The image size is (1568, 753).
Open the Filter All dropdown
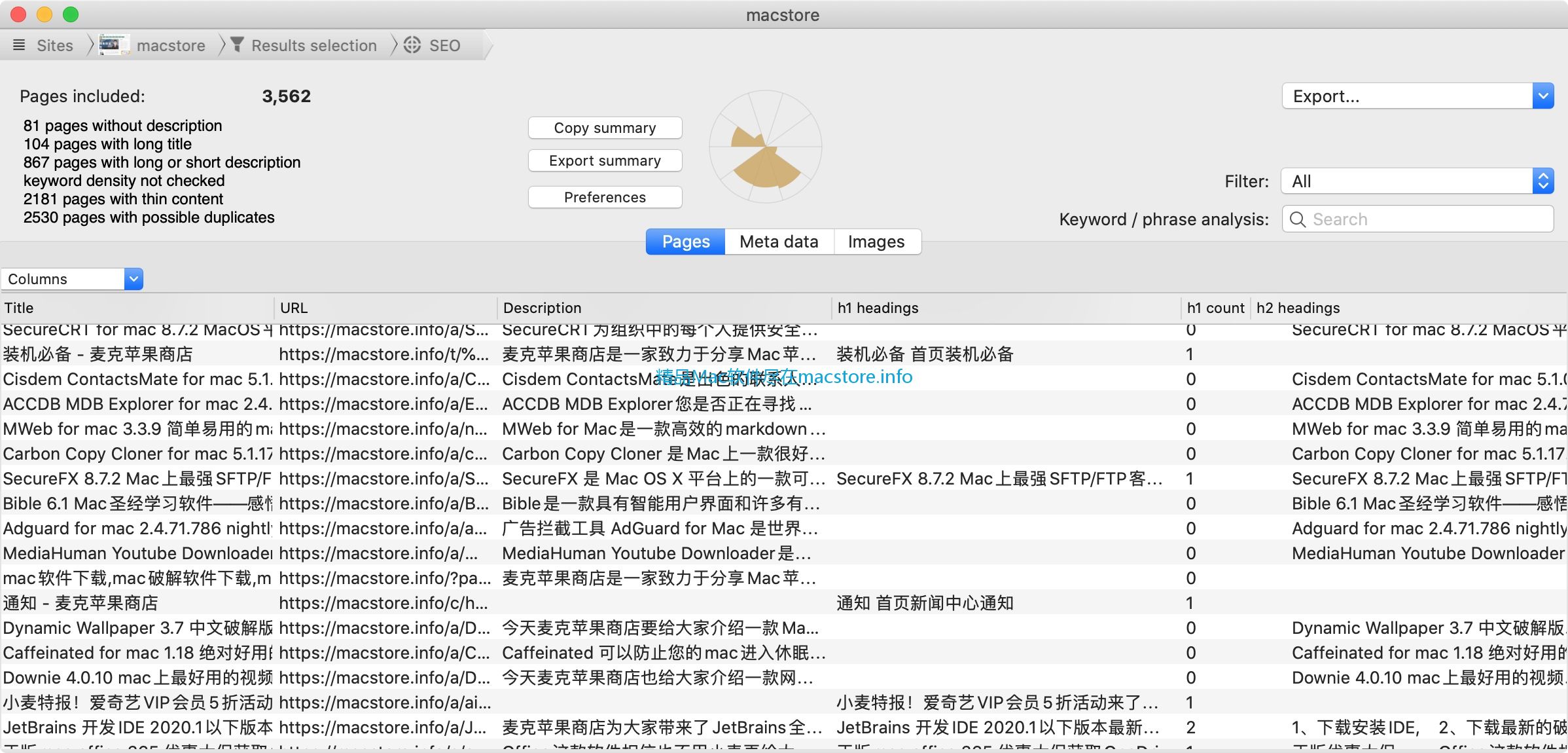(1417, 181)
